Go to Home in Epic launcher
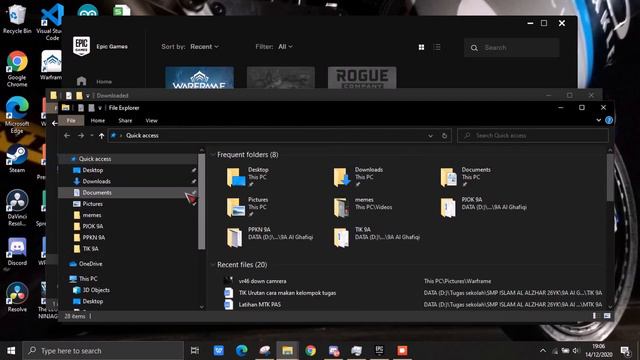 click(x=95, y=81)
